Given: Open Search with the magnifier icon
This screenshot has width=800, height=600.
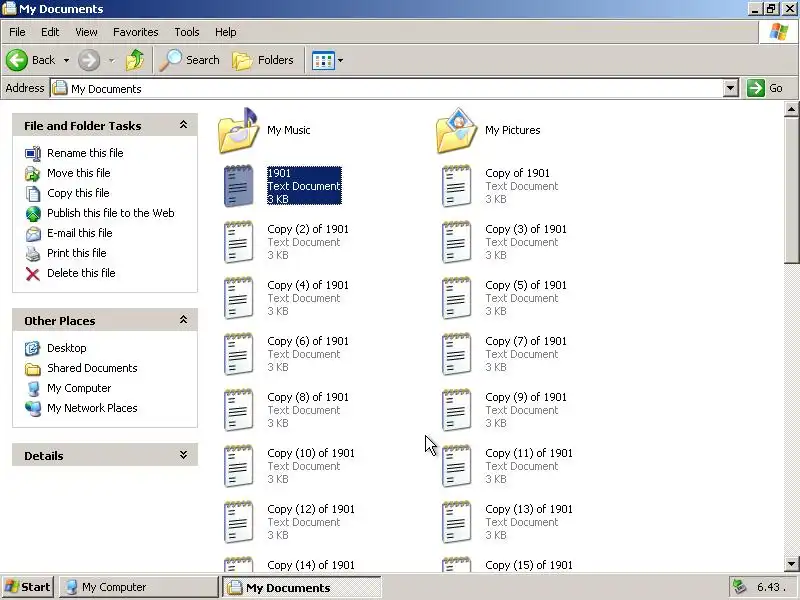Looking at the screenshot, I should [x=170, y=60].
